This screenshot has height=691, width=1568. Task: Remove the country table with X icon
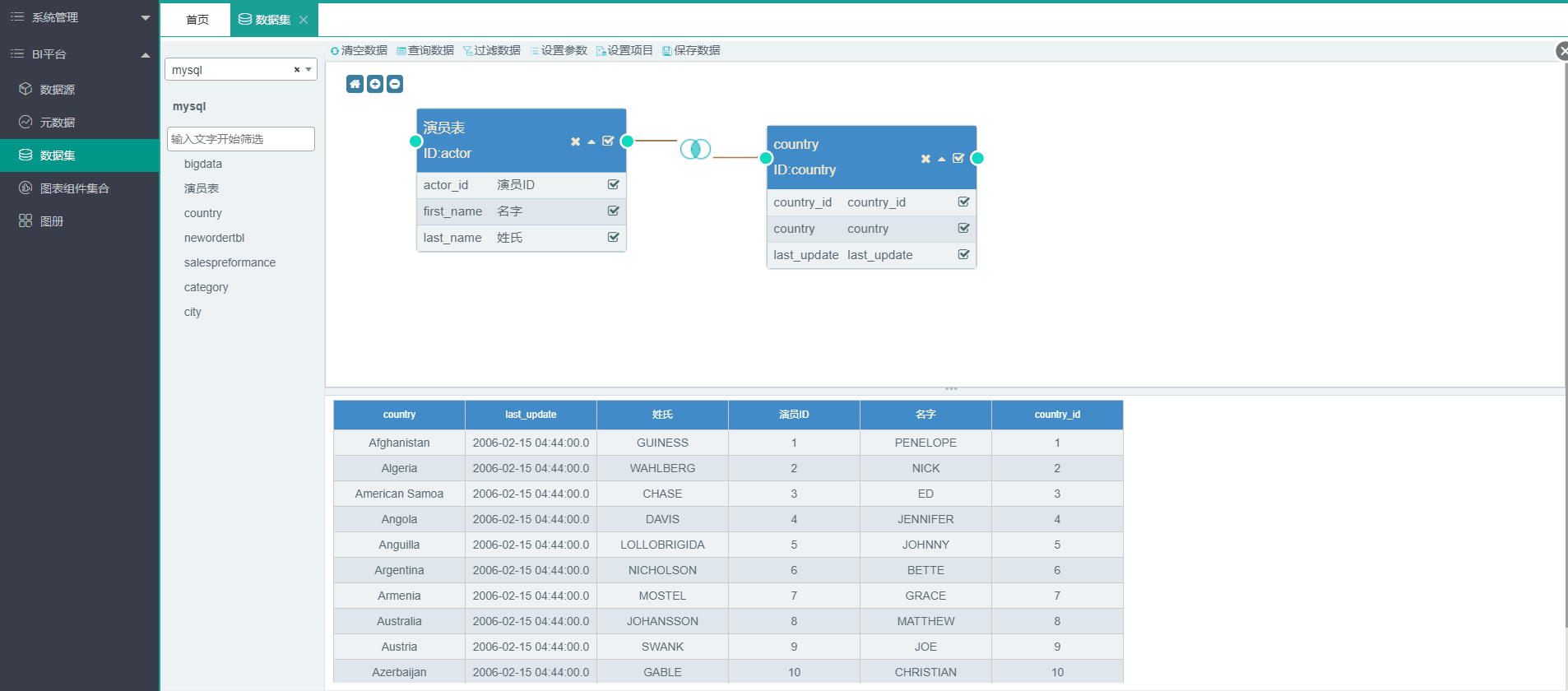click(925, 159)
